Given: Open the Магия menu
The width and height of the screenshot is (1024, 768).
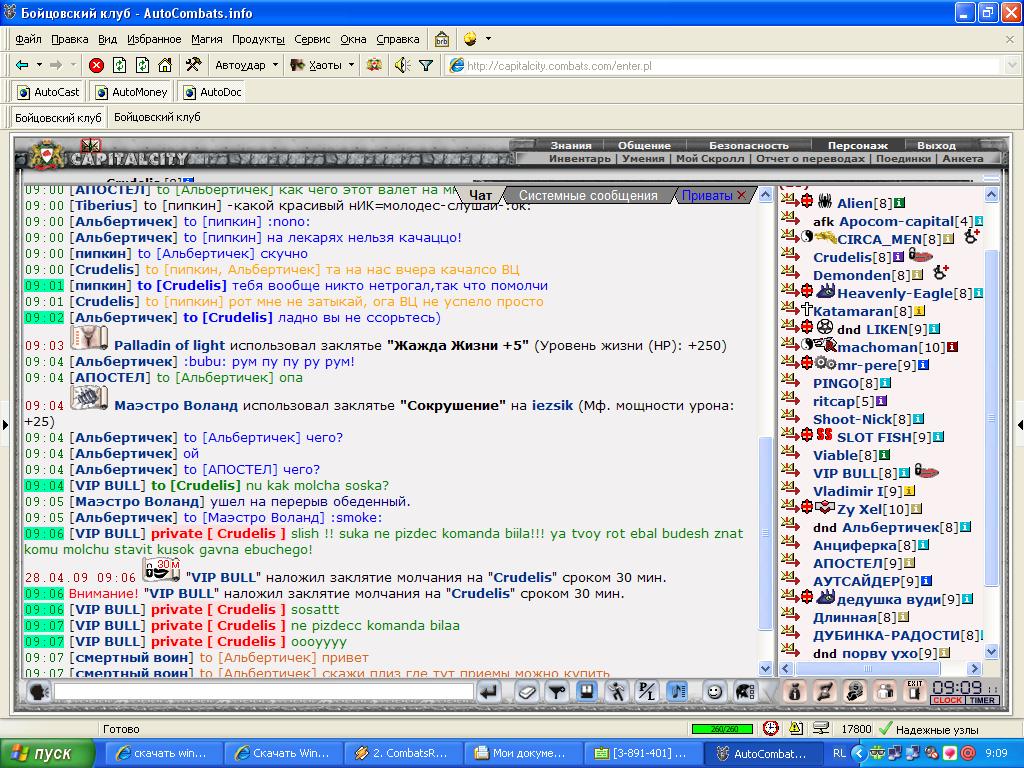Looking at the screenshot, I should [x=206, y=39].
